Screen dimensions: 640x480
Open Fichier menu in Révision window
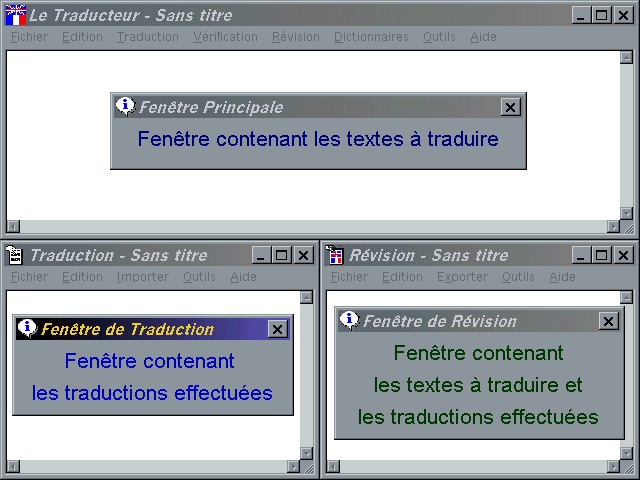349,277
